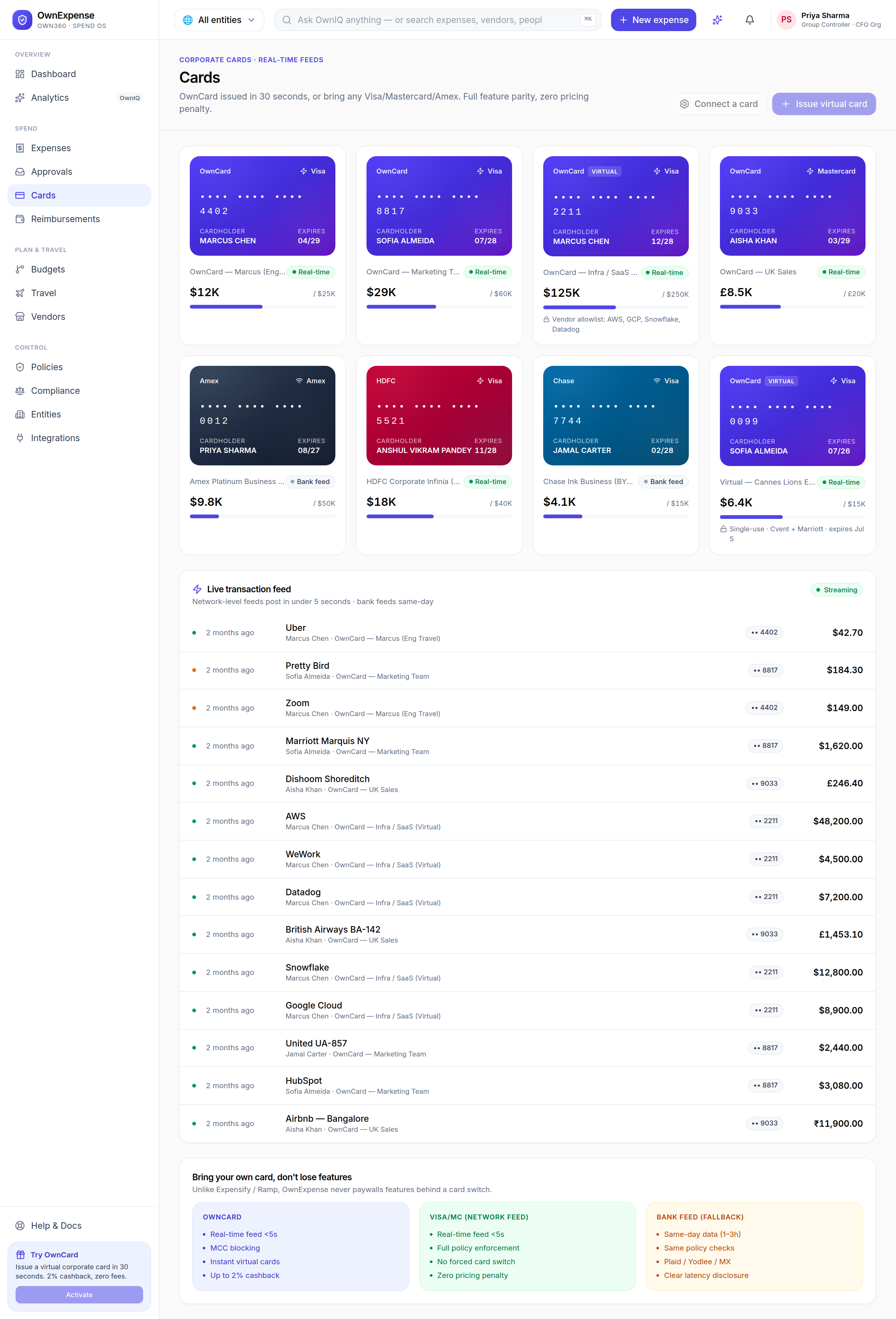Focus the Ask OwnIQ search field
The height and width of the screenshot is (1319, 896).
click(x=437, y=20)
